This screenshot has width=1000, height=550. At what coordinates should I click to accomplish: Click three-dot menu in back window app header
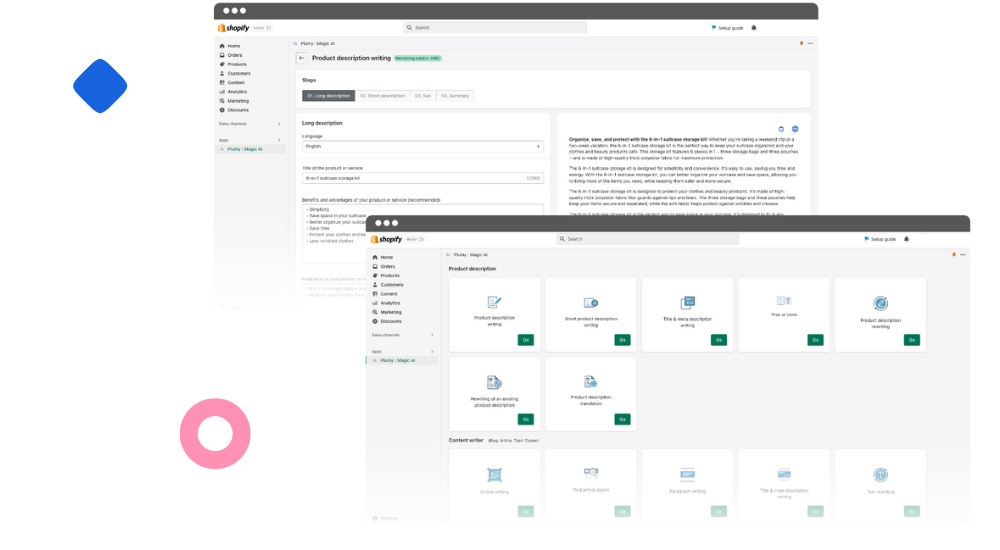[x=811, y=43]
